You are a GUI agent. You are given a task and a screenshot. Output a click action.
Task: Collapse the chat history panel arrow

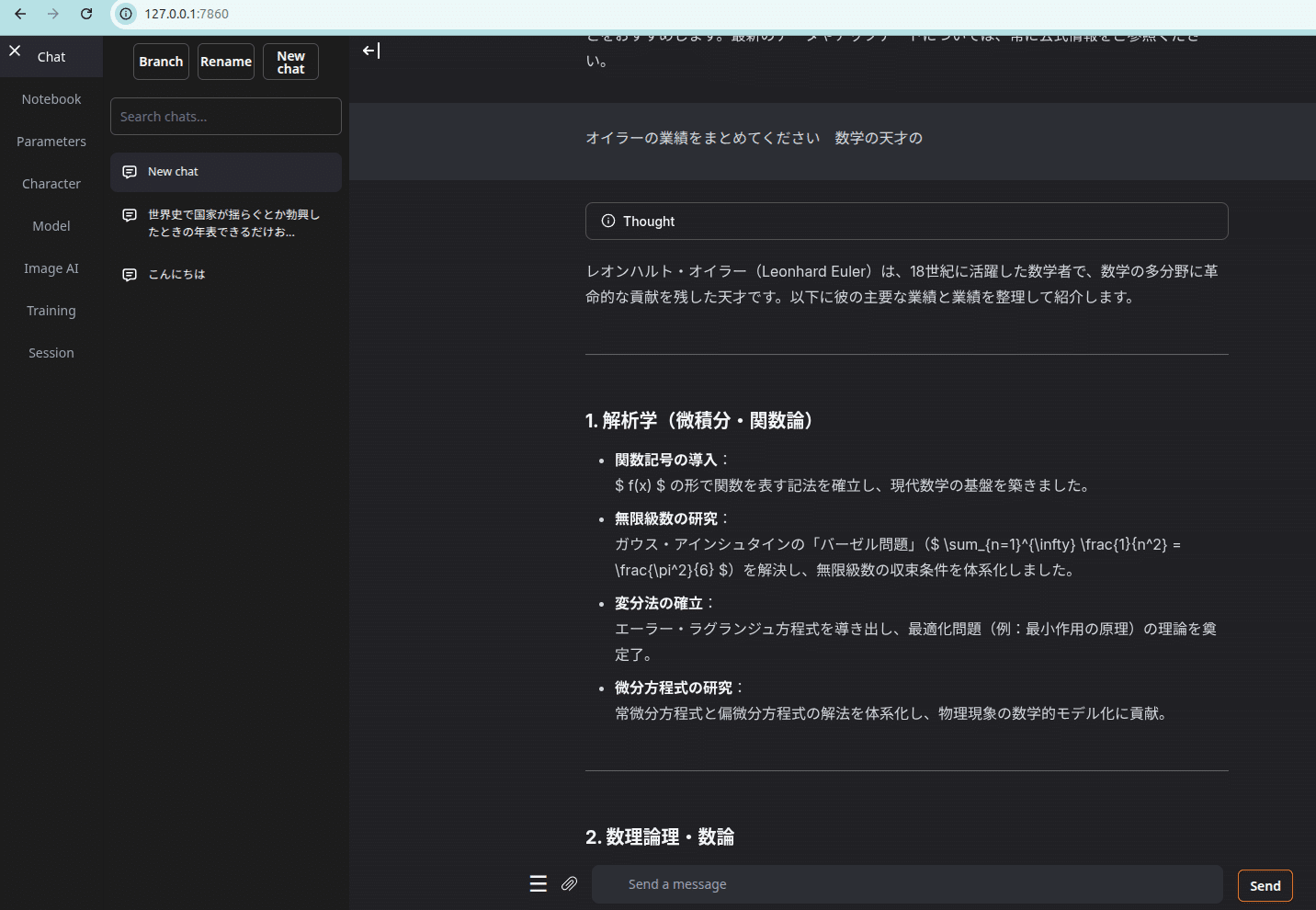[370, 51]
